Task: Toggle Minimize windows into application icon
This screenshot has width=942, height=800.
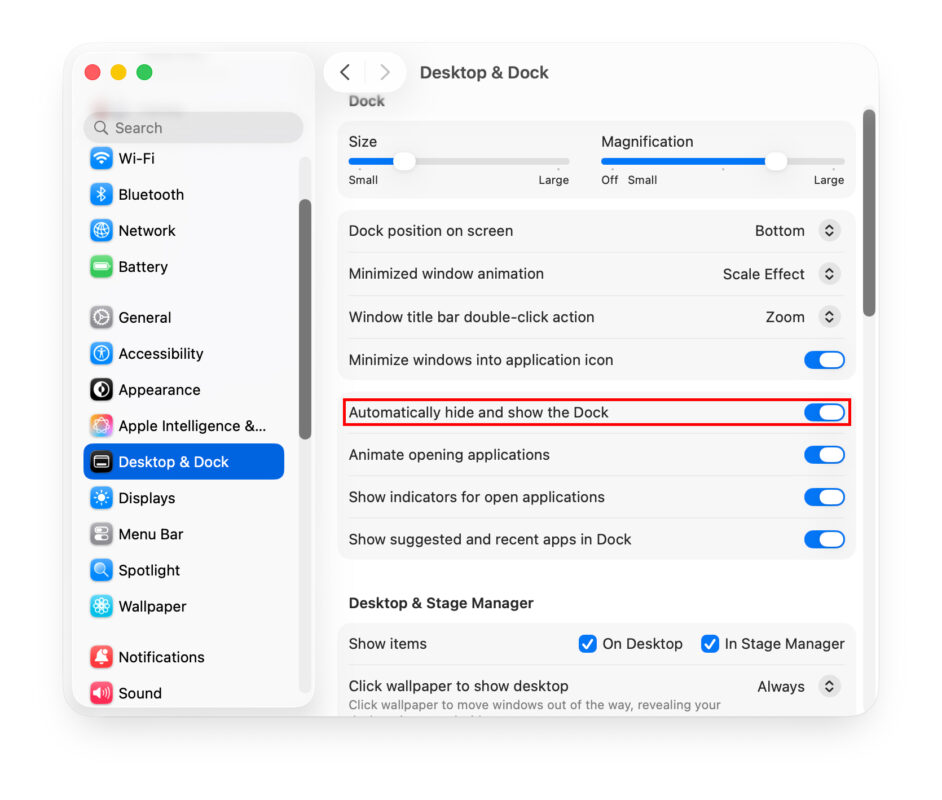Action: pyautogui.click(x=824, y=360)
